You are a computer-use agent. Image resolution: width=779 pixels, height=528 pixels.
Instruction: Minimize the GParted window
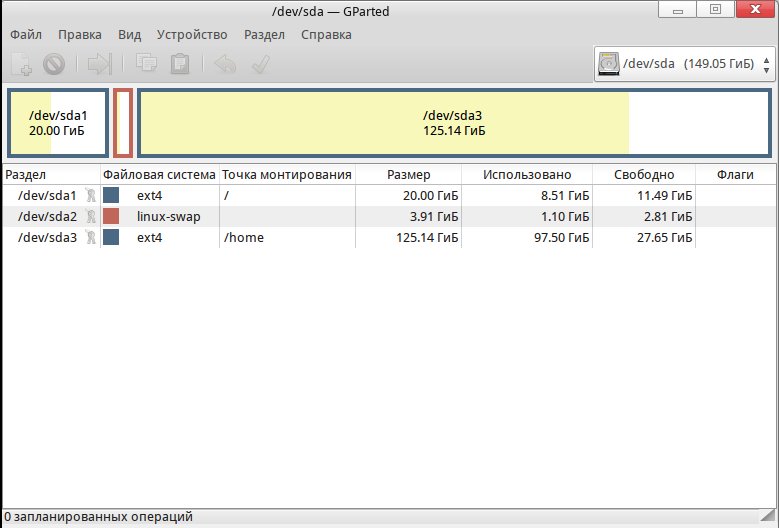[678, 9]
